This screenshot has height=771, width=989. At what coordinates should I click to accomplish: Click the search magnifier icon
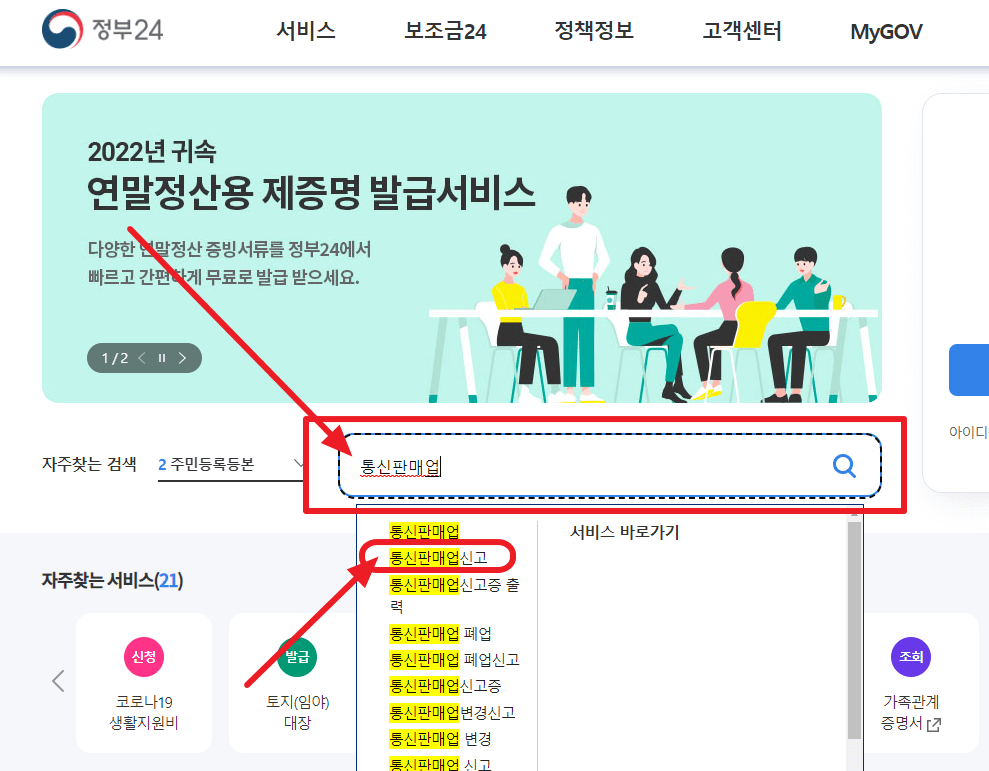(x=843, y=465)
